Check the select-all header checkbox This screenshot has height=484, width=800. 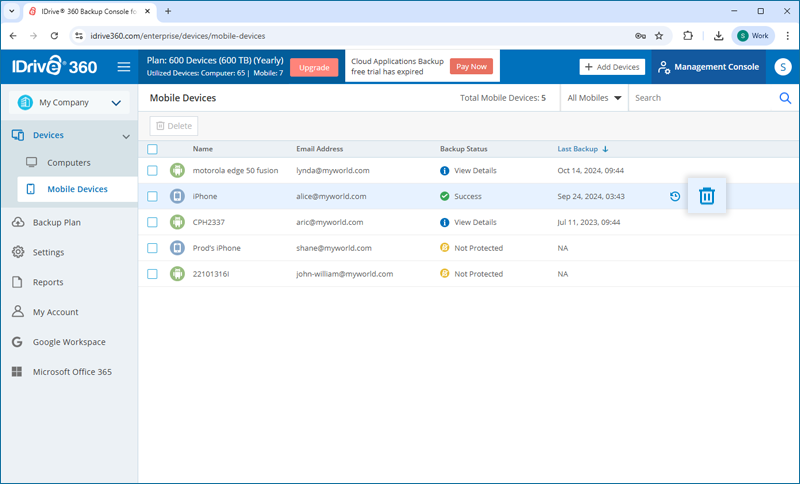click(x=152, y=149)
